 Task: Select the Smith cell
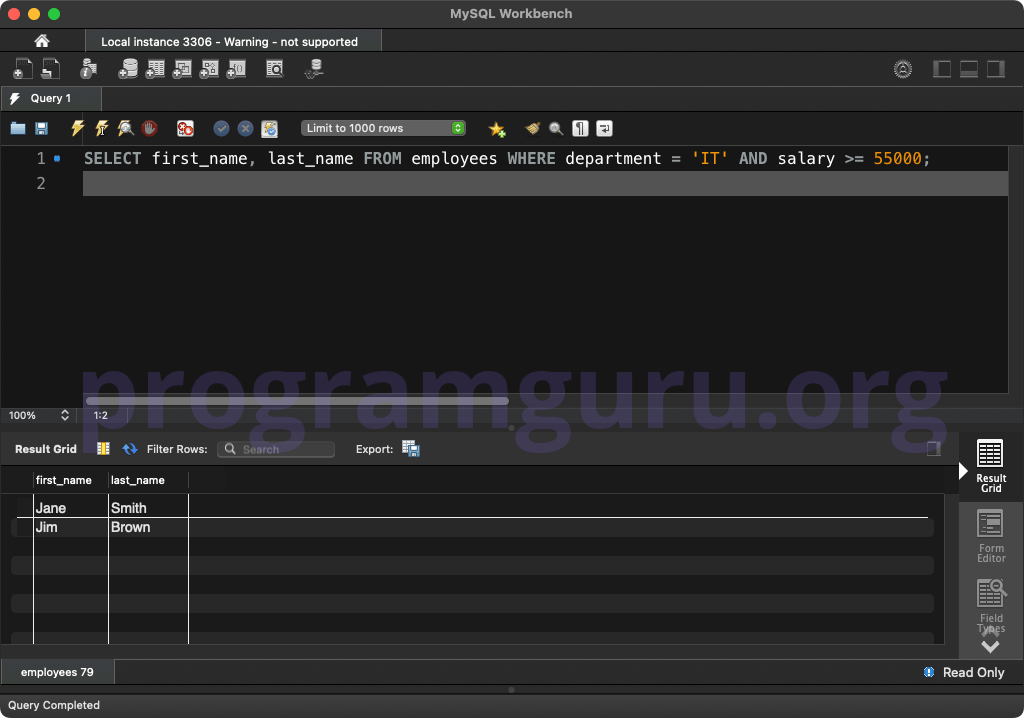(148, 508)
